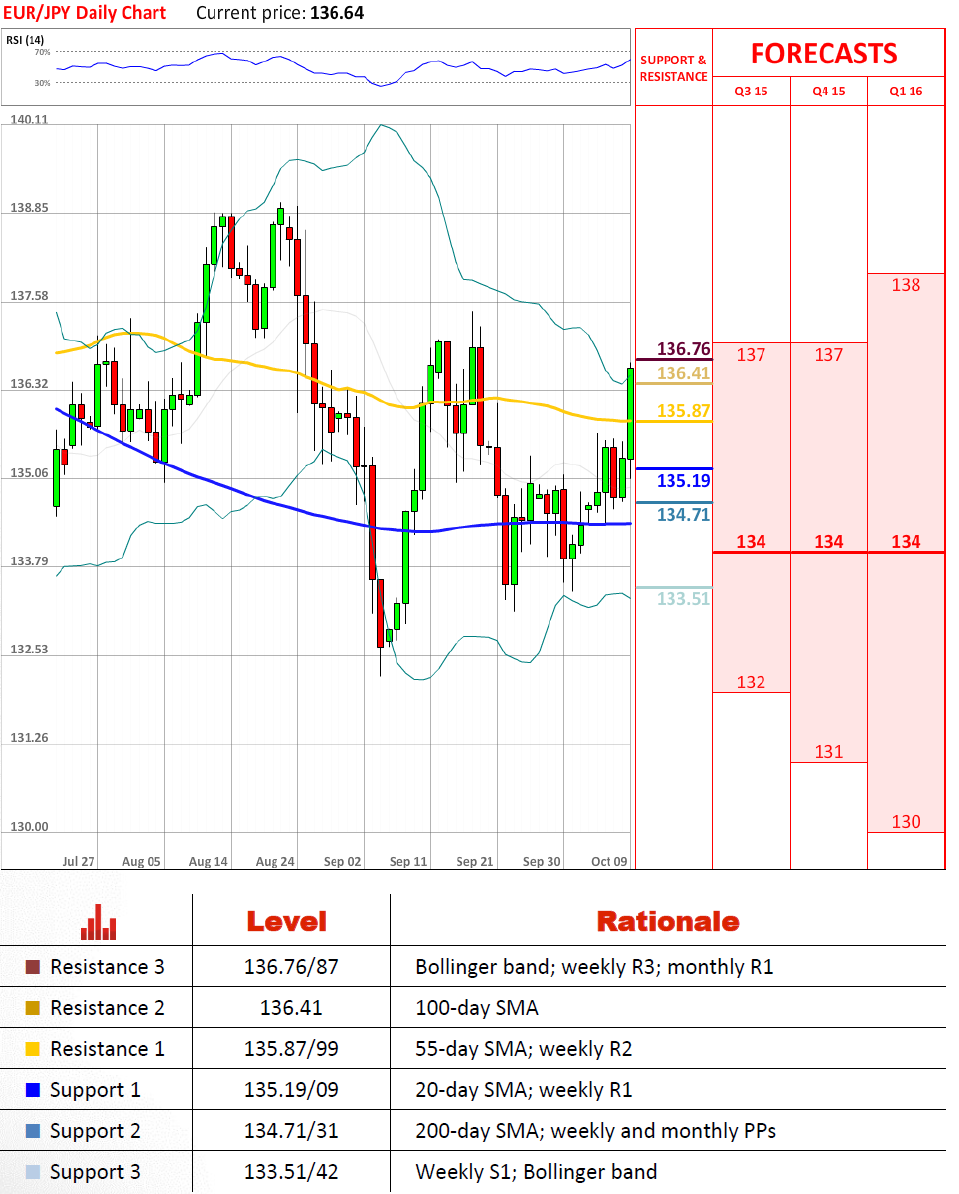The width and height of the screenshot is (959, 1194).
Task: Click rationale '20-day SMA; weekly R1'
Action: (x=523, y=1090)
